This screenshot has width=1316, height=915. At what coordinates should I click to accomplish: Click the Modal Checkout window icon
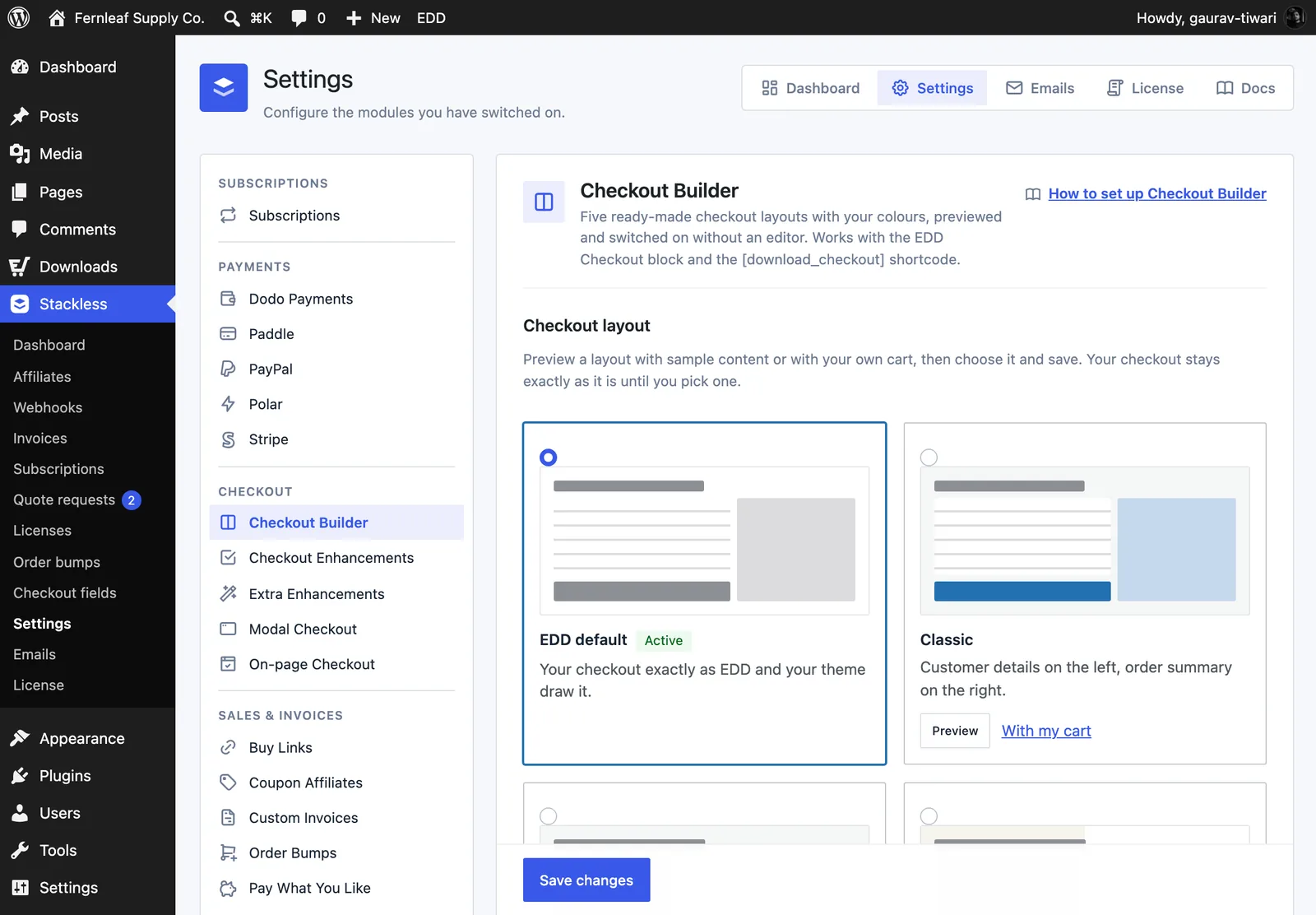click(228, 629)
